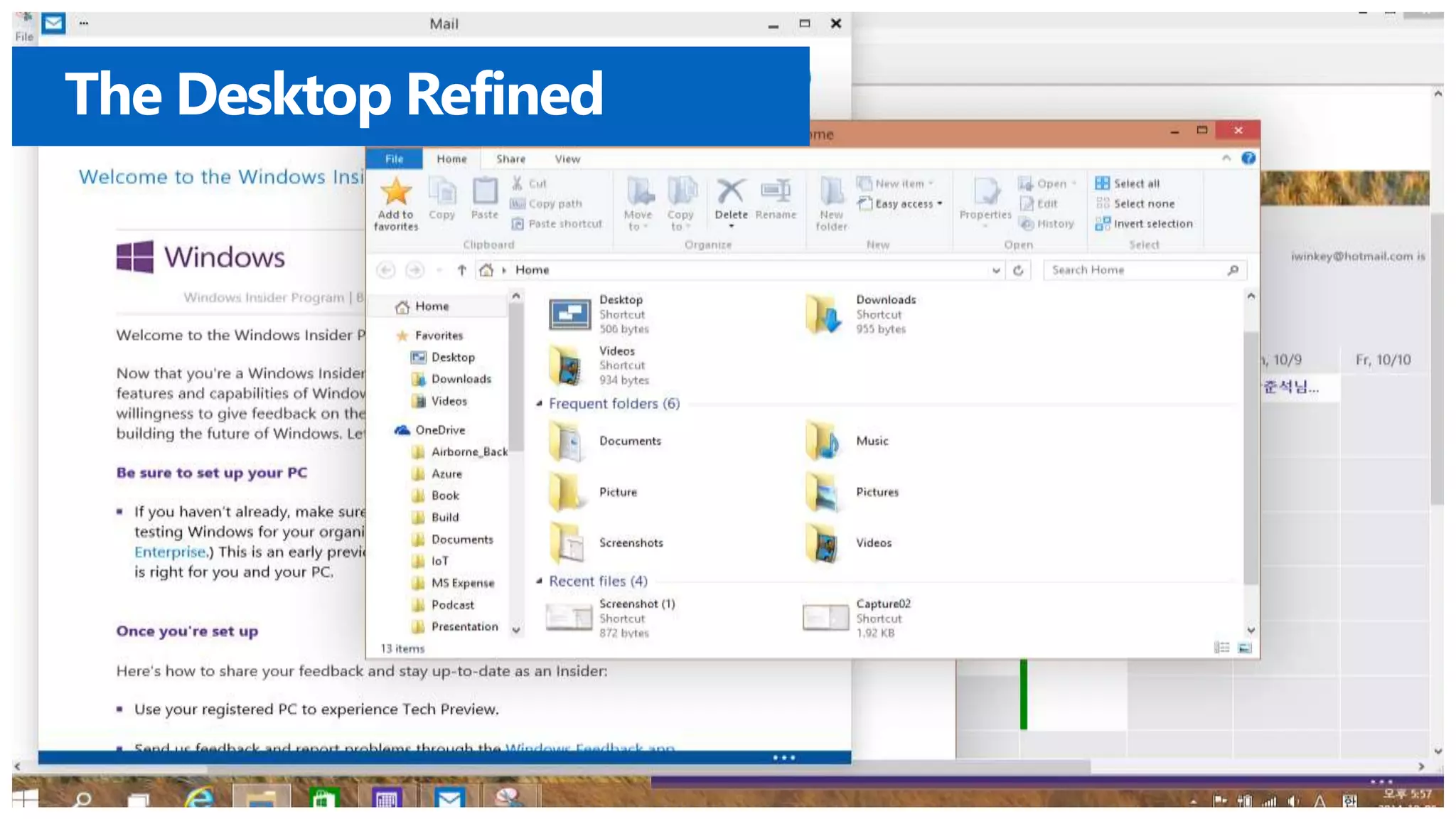Open the Screenshots frequent folder
1456x819 pixels.
606,543
